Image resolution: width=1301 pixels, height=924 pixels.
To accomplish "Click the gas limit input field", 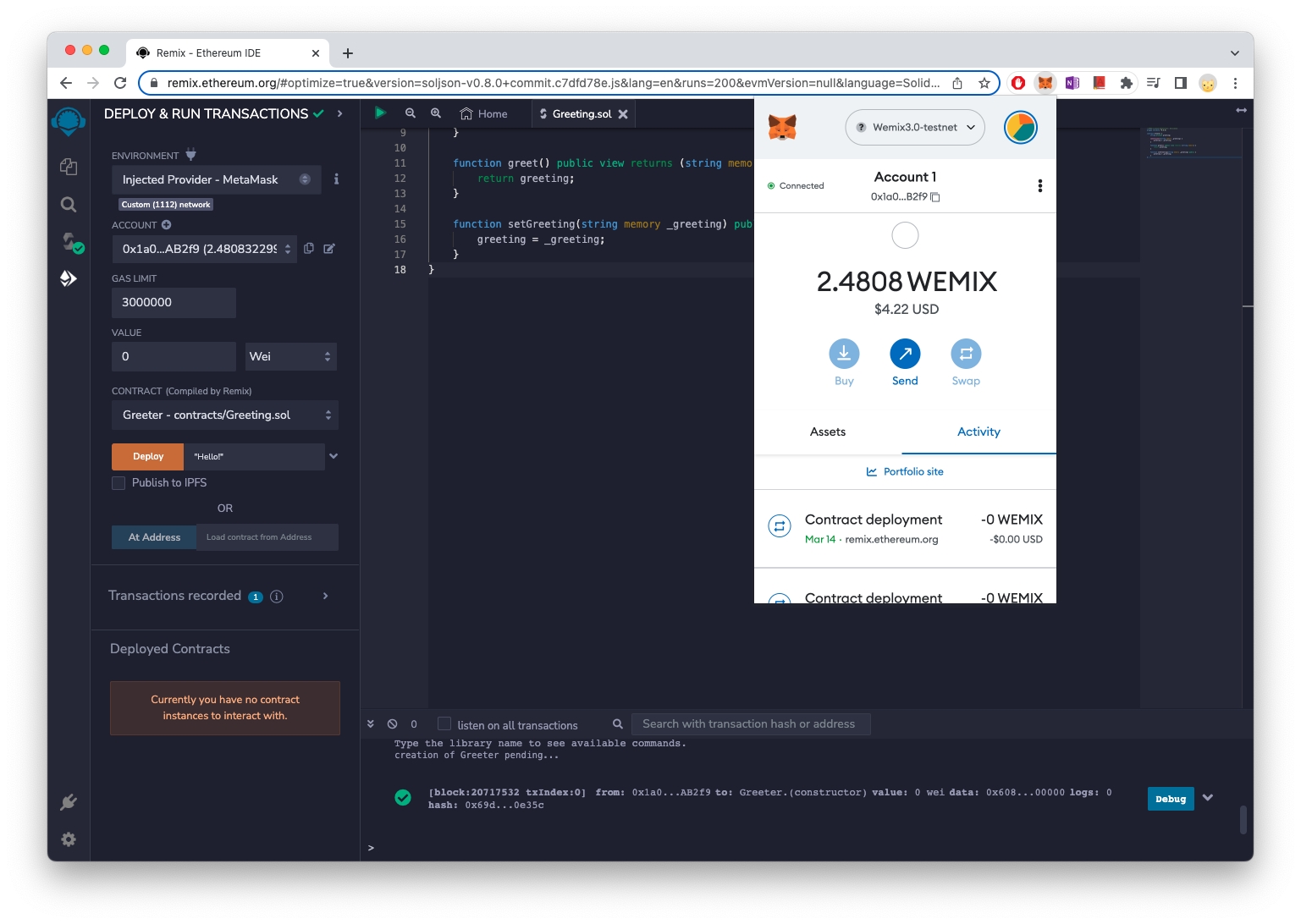I will click(174, 303).
